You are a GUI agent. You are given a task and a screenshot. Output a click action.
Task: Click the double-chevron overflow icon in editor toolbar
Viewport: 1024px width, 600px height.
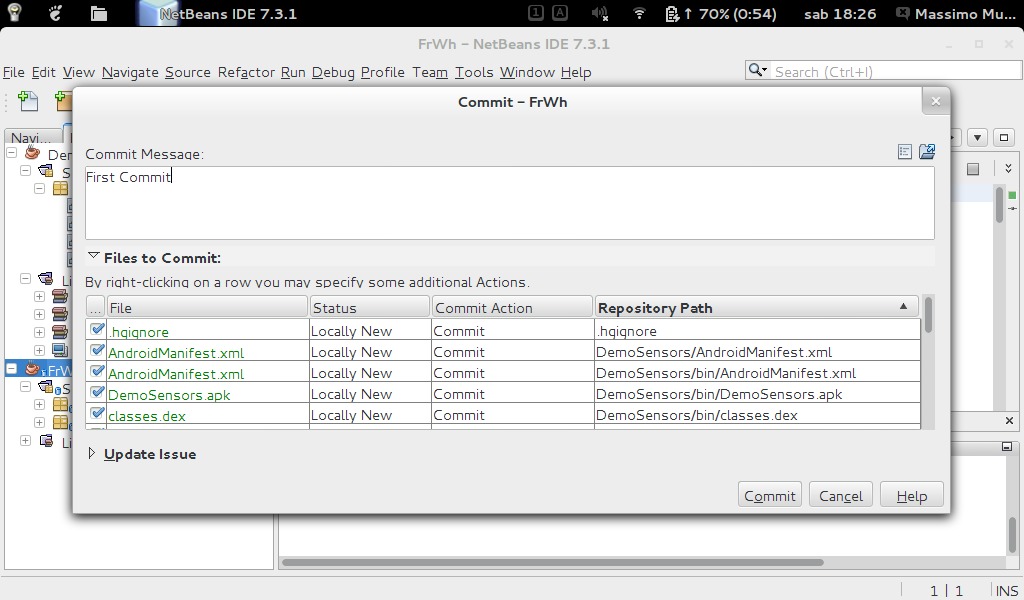(1008, 168)
